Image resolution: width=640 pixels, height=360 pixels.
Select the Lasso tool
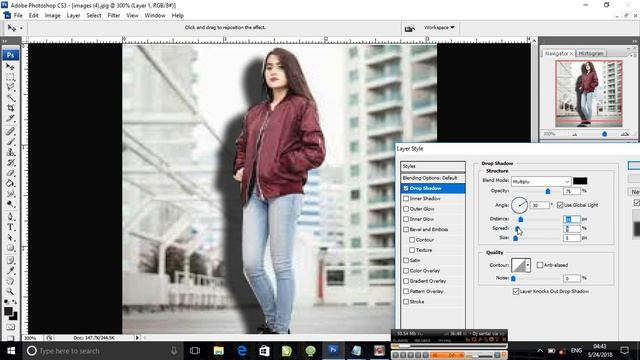pos(10,87)
